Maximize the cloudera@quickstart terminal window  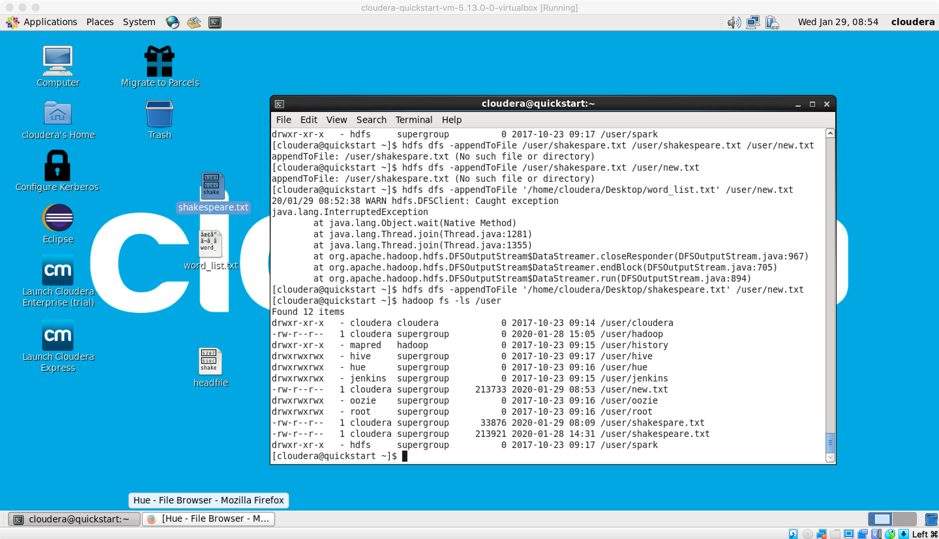812,104
